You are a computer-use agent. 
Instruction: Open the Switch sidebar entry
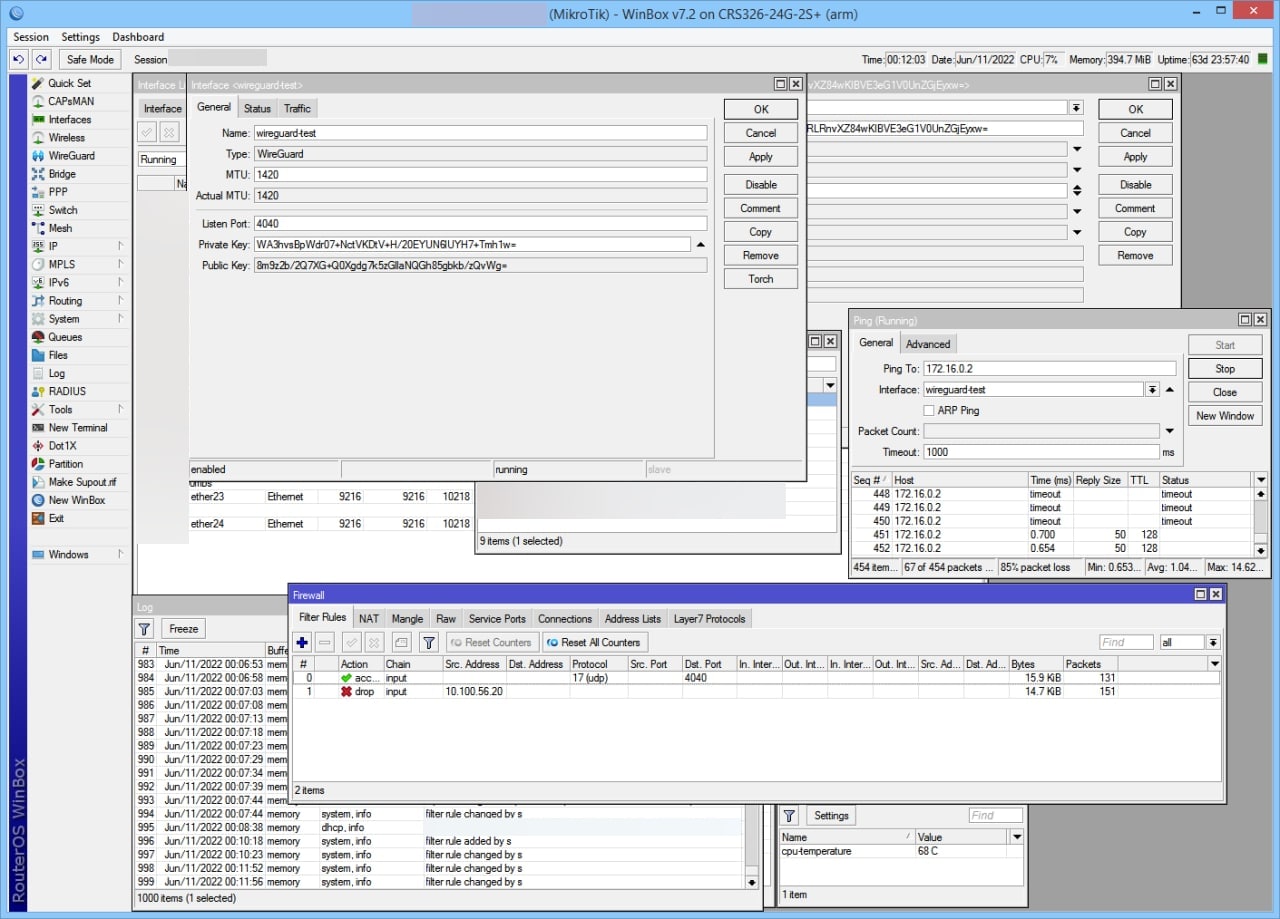point(63,210)
